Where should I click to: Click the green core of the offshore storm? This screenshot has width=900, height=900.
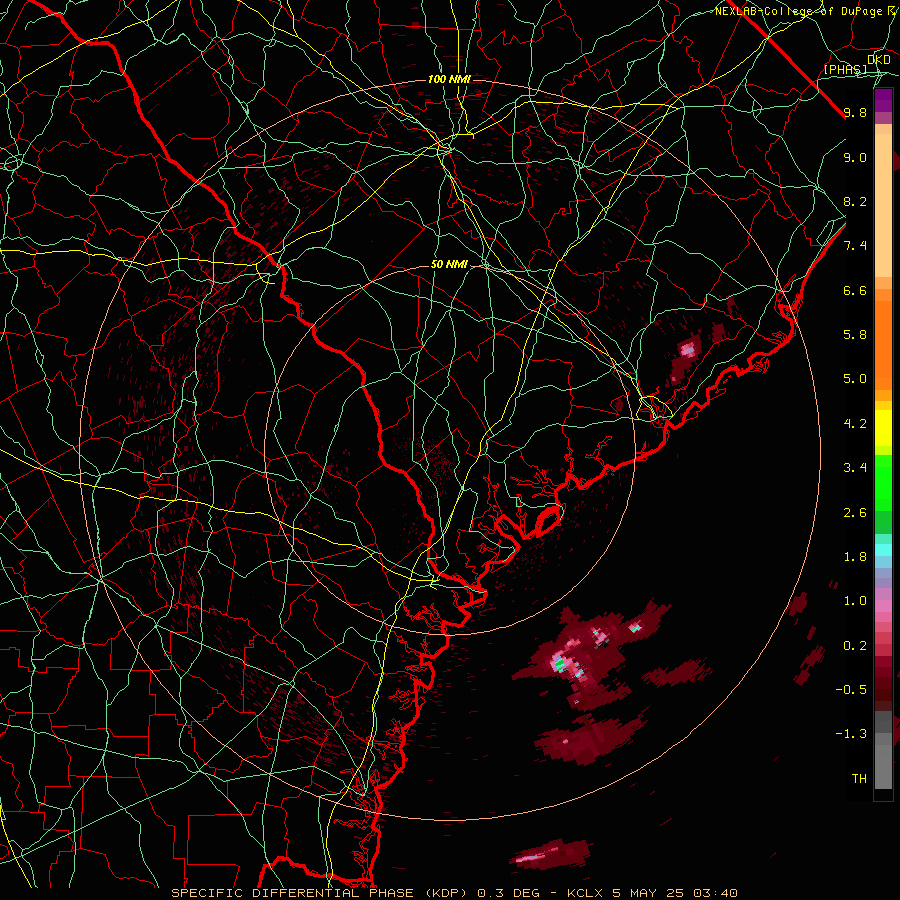(559, 665)
